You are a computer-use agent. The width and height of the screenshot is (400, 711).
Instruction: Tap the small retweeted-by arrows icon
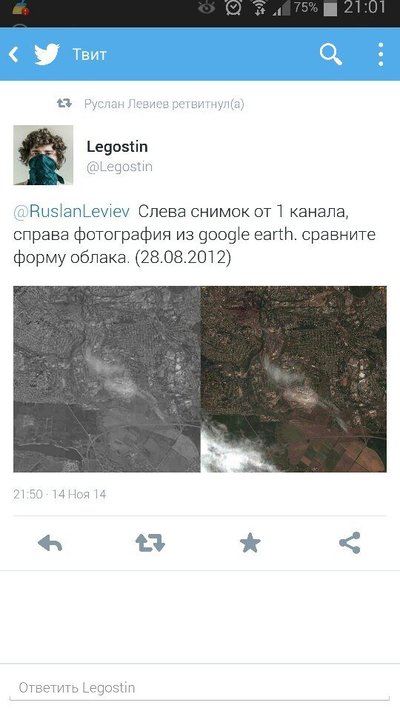coord(64,103)
